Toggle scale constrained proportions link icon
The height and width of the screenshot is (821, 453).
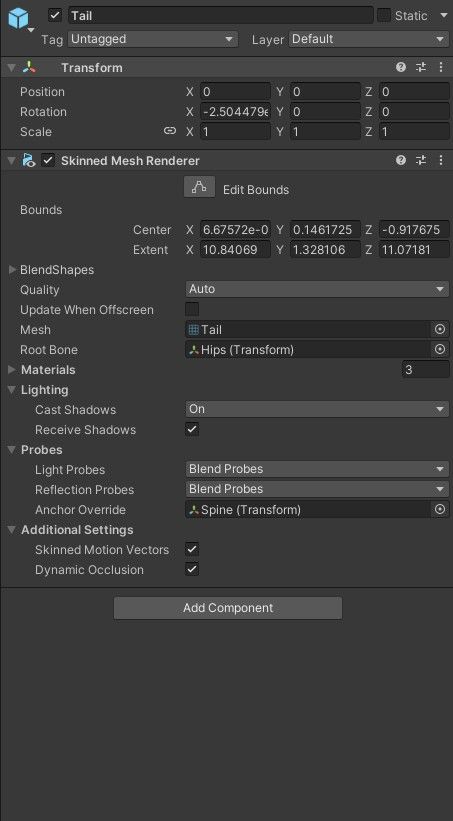pos(170,131)
